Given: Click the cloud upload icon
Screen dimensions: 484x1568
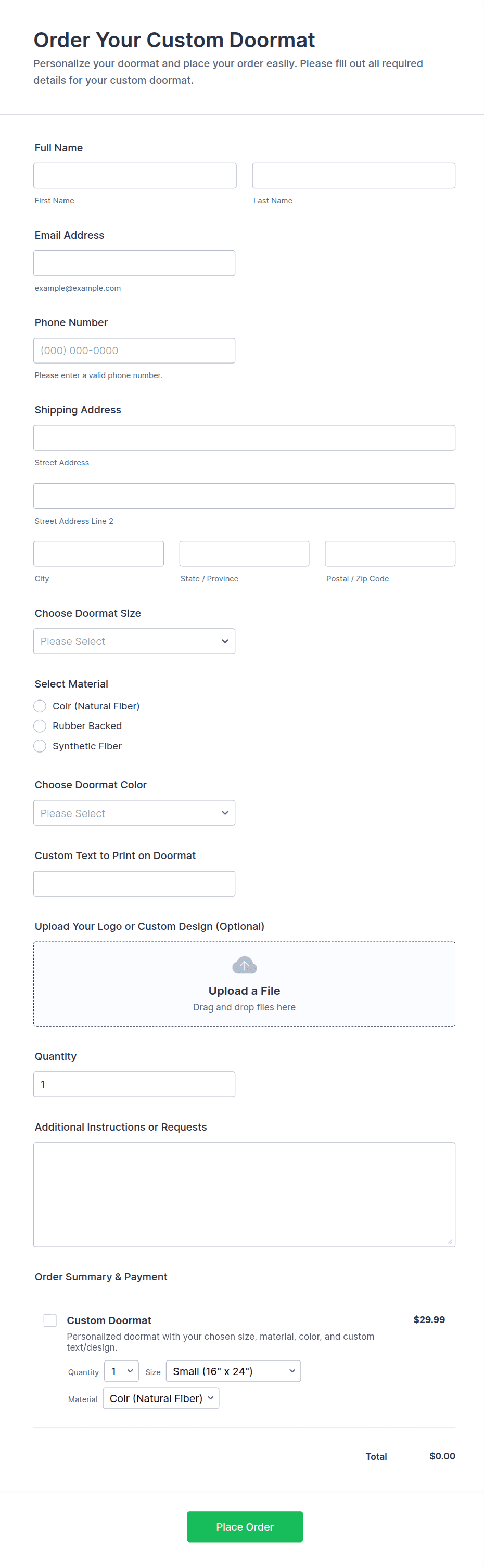Looking at the screenshot, I should coord(244,965).
